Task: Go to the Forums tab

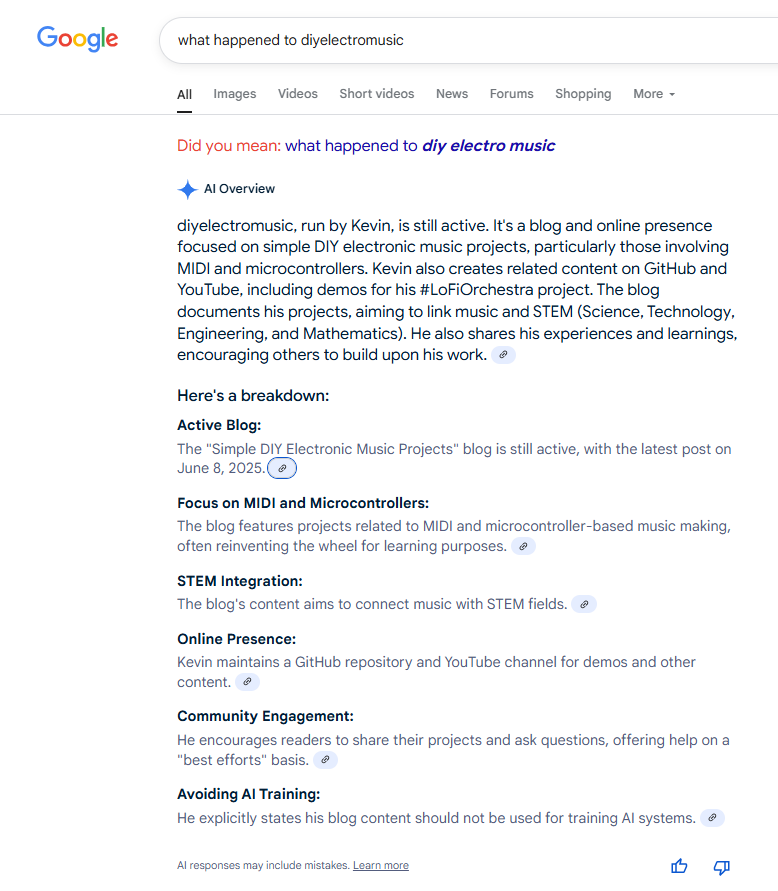Action: 512,94
